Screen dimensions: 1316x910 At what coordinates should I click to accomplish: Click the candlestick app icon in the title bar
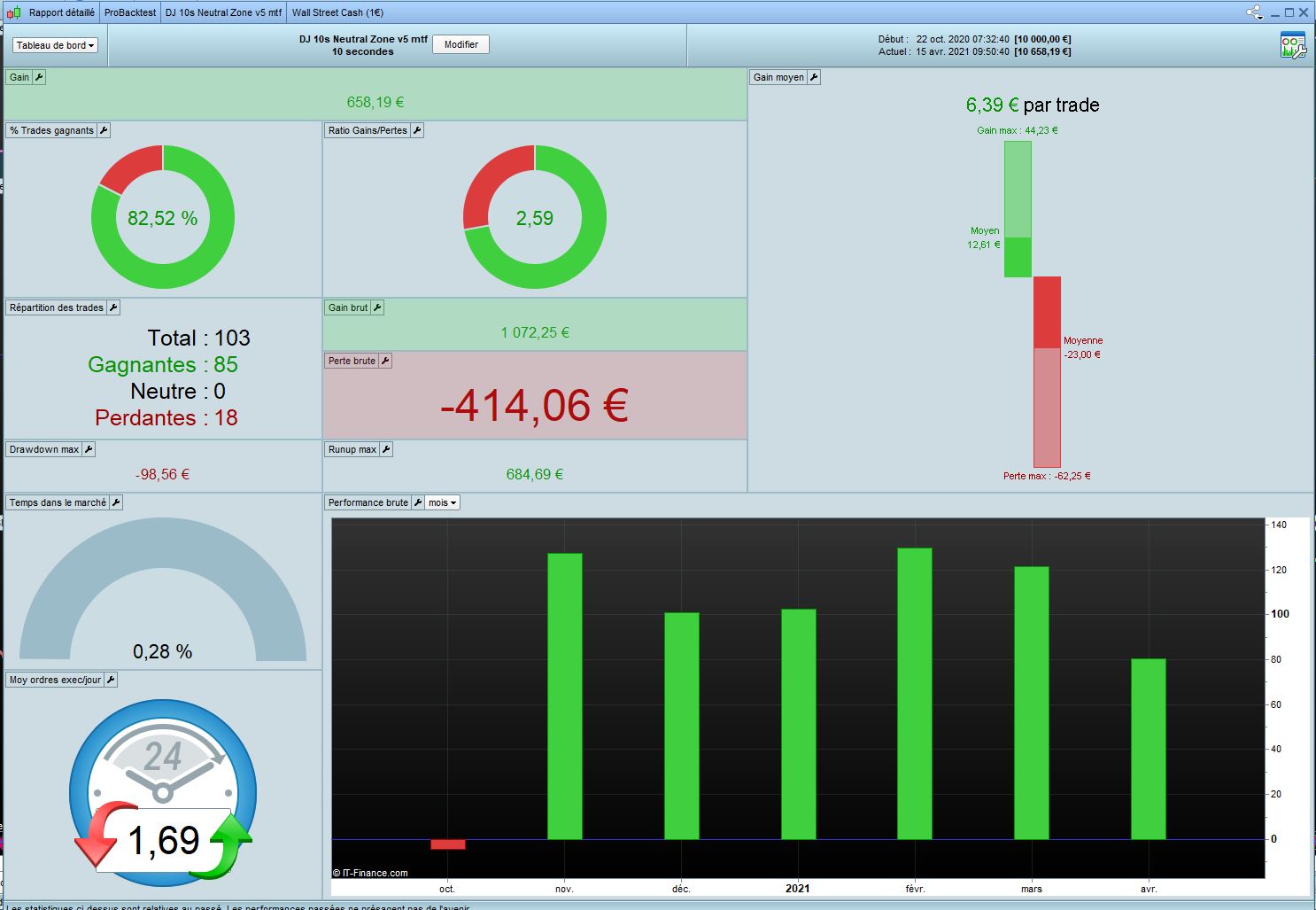pos(14,12)
